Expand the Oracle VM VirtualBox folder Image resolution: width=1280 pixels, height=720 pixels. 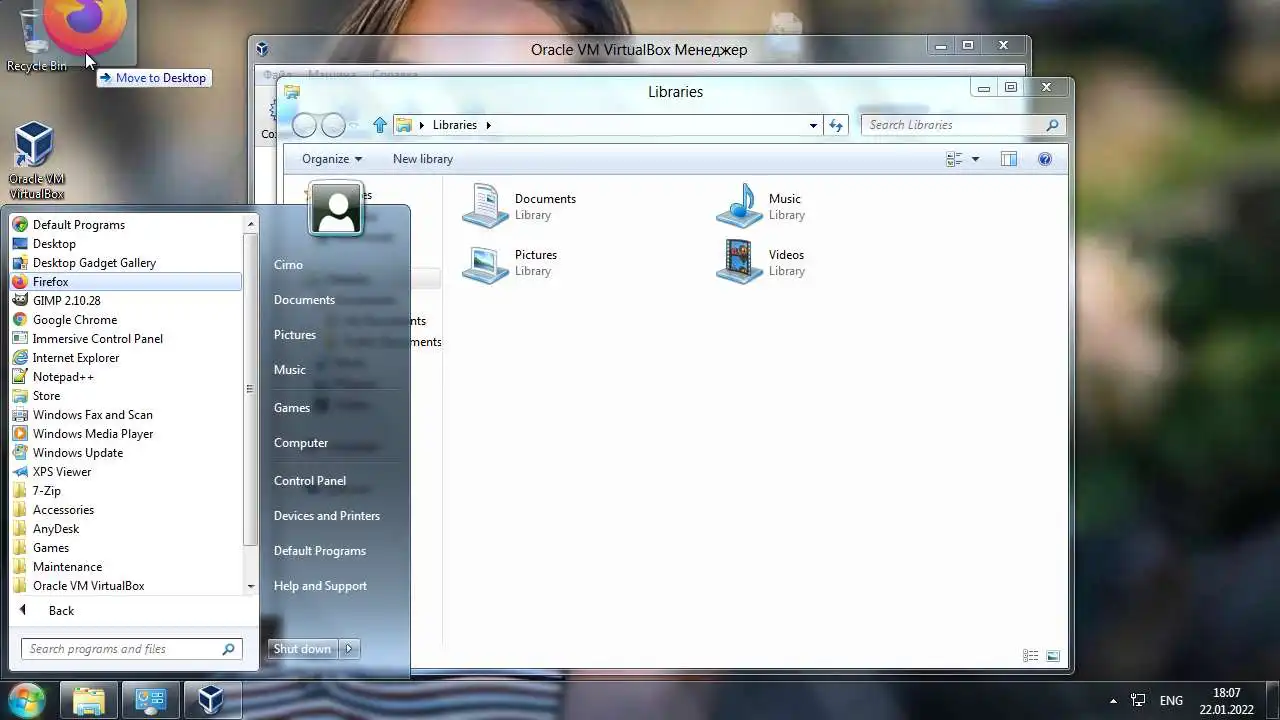(x=126, y=586)
